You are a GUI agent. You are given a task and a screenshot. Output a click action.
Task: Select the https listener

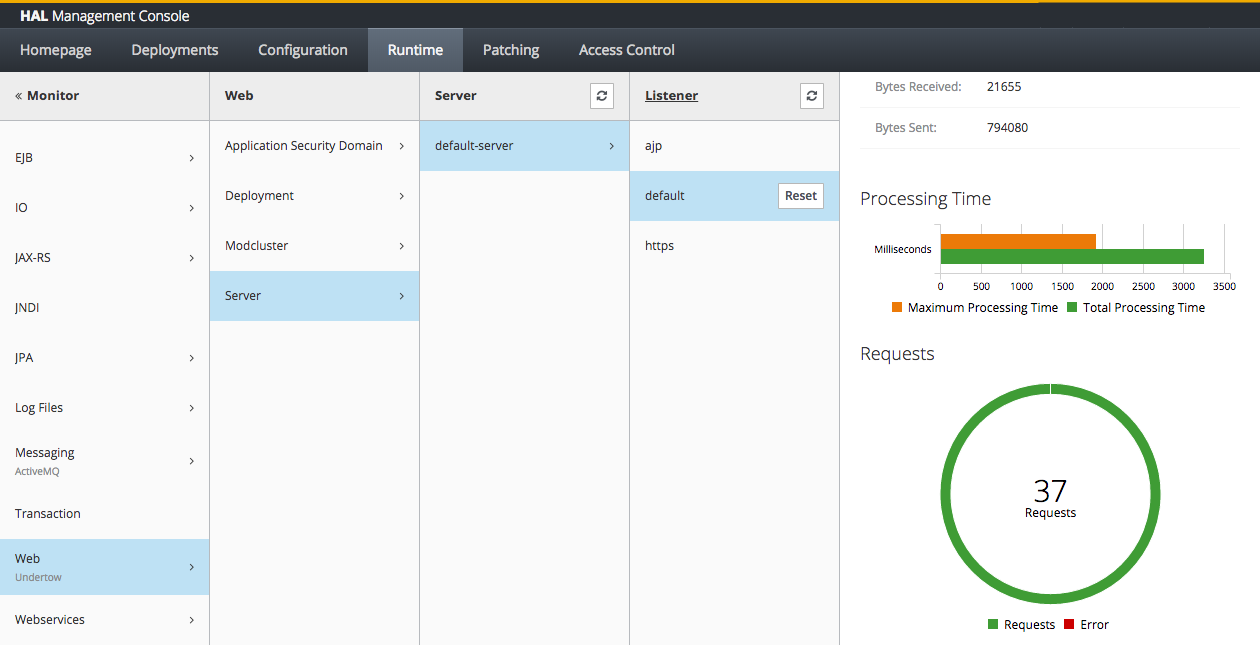pos(660,246)
